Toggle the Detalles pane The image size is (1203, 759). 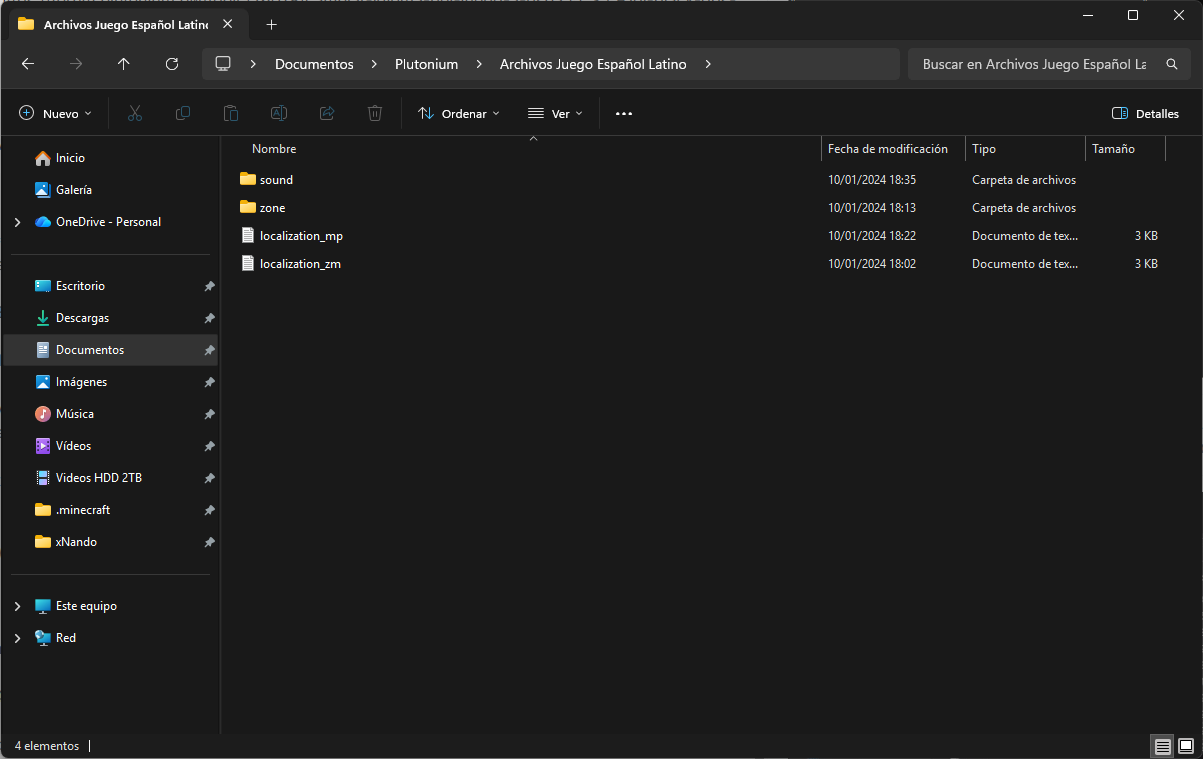(x=1146, y=114)
